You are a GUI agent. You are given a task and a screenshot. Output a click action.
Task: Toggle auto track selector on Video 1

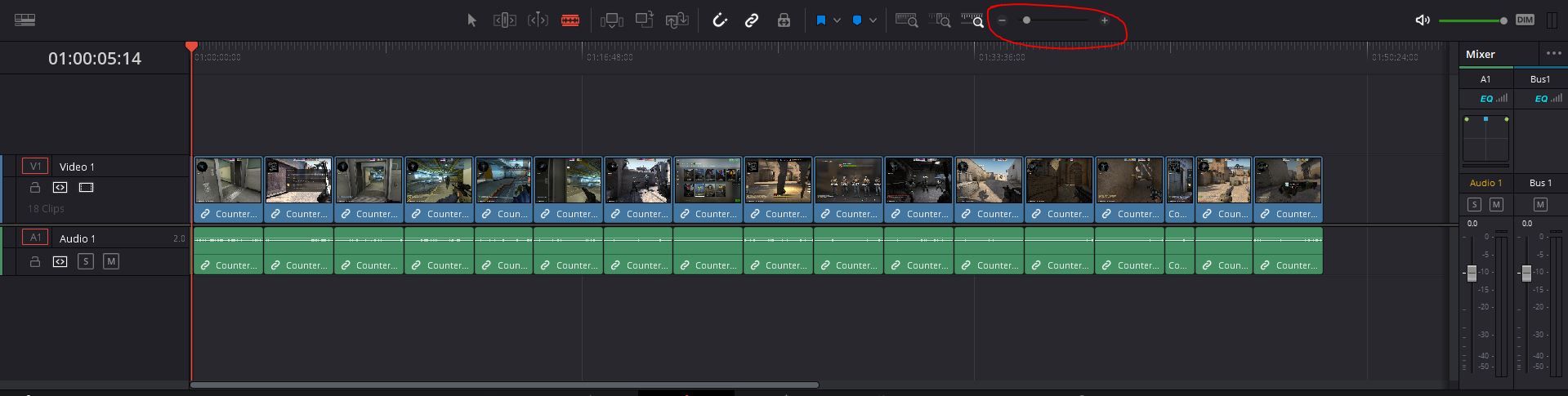tap(60, 188)
